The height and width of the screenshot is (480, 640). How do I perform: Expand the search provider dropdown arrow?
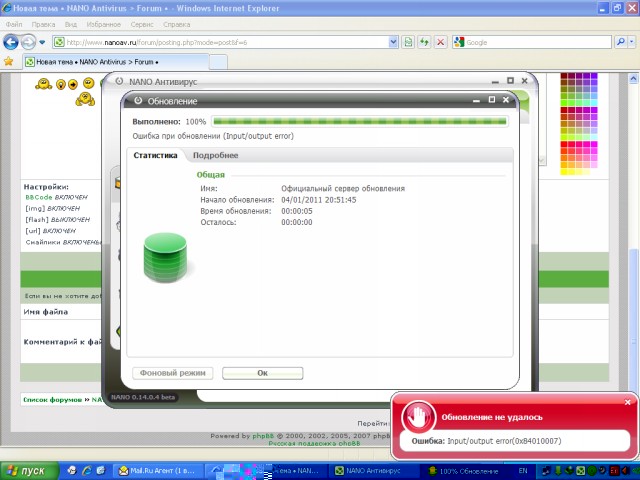tap(632, 43)
